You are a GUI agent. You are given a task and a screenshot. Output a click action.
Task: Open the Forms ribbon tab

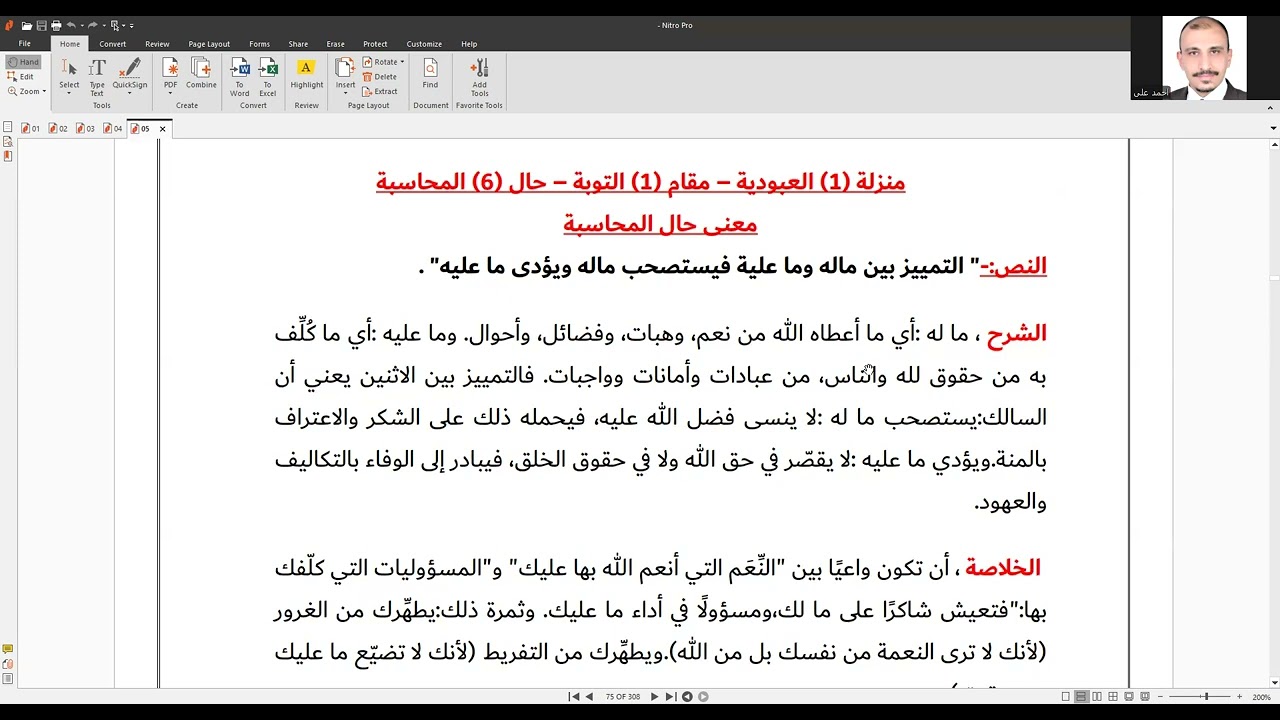point(259,44)
